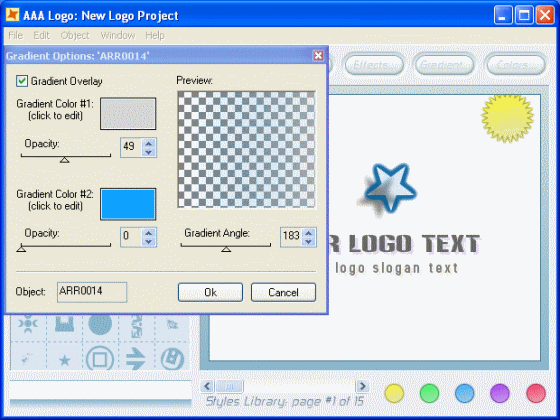Select the rounded square in circle icon

click(100, 359)
